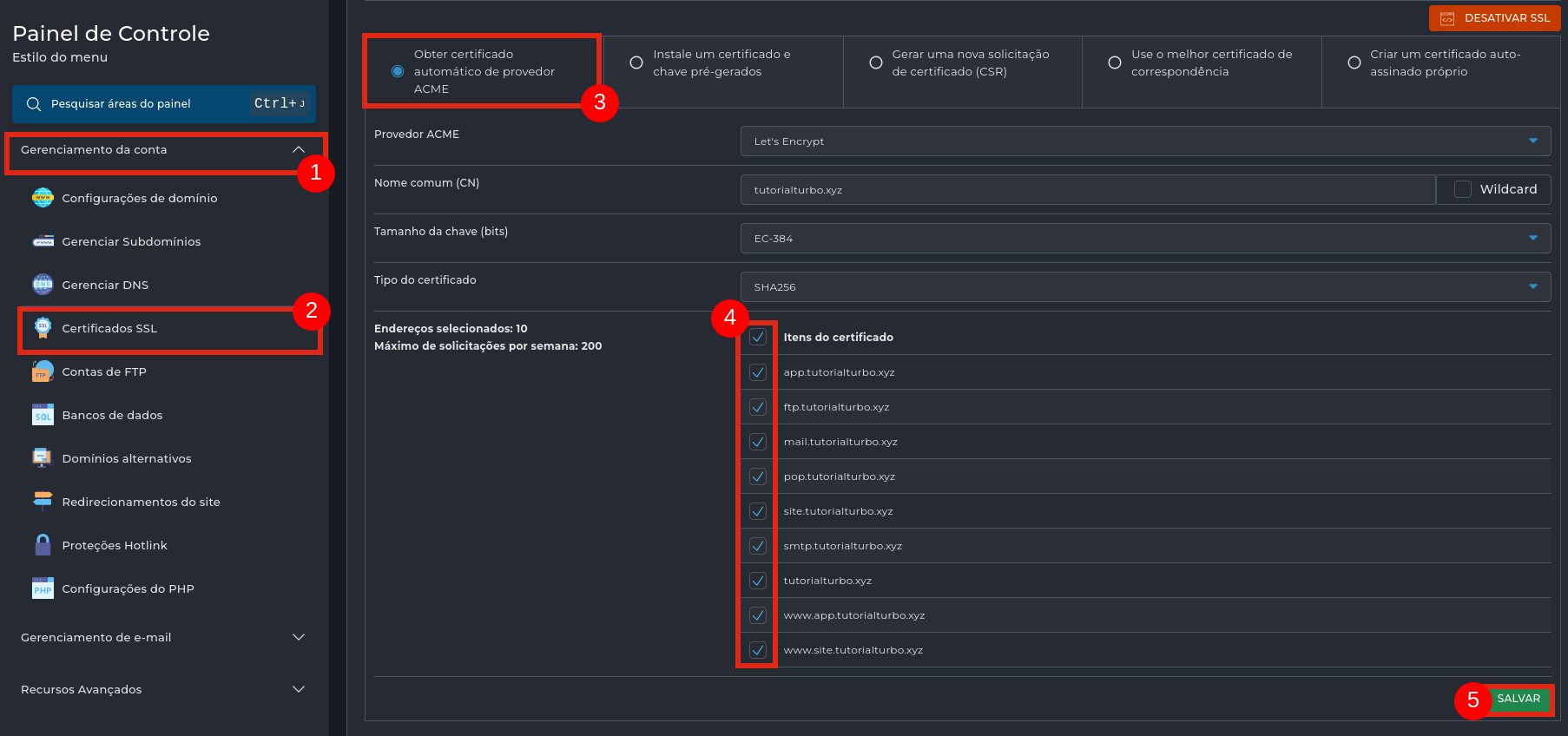Click the SALVAR button
Viewport: 1568px width, 736px height.
point(1519,699)
